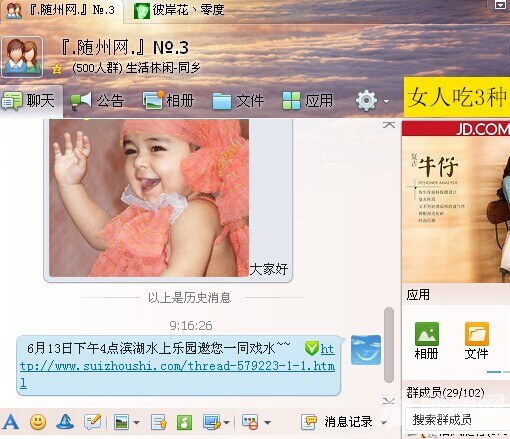Open the 文件 files tab in toolbar
The width and height of the screenshot is (510, 439).
pos(238,101)
